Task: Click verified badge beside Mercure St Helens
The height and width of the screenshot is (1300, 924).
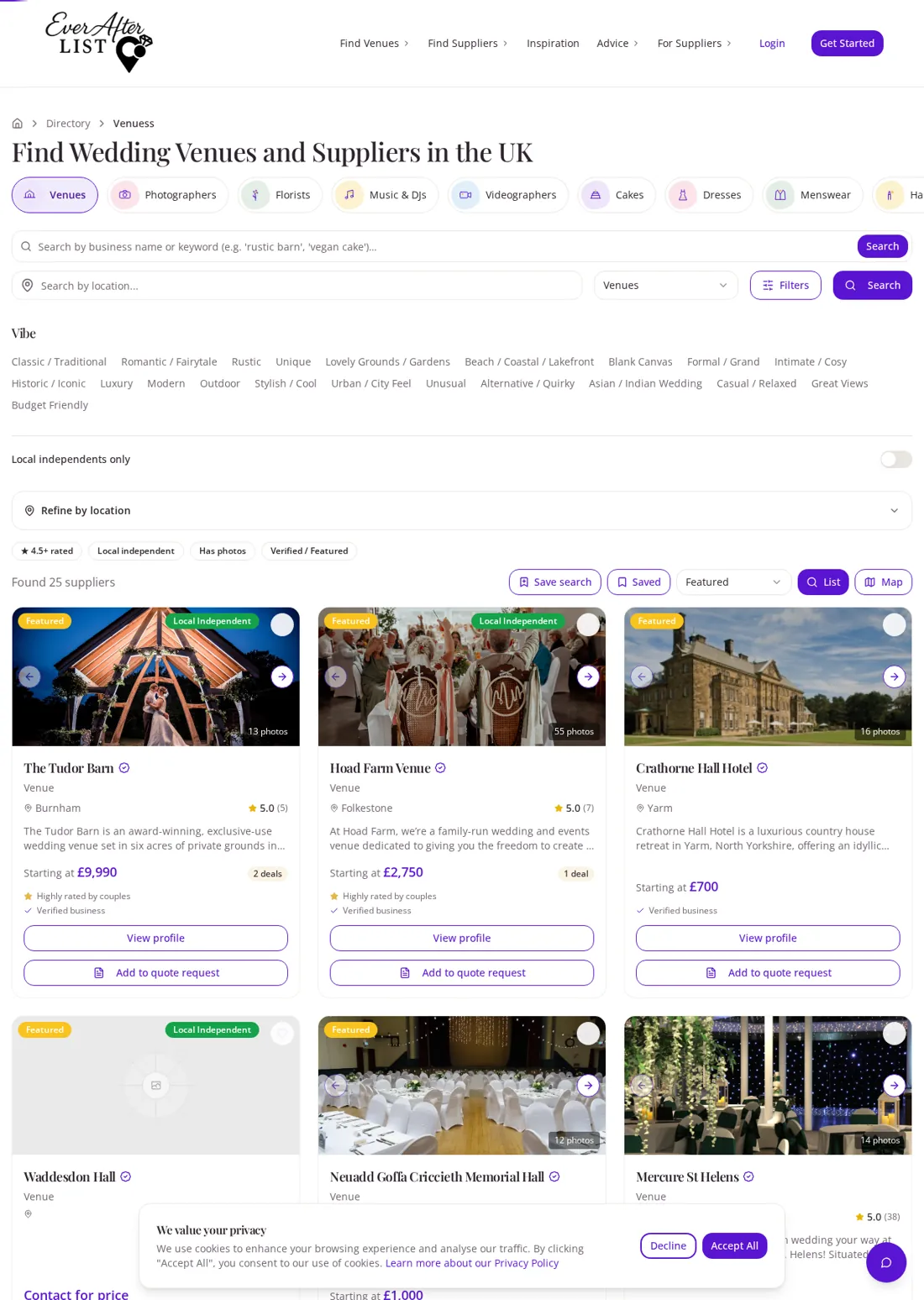Action: (x=748, y=1176)
